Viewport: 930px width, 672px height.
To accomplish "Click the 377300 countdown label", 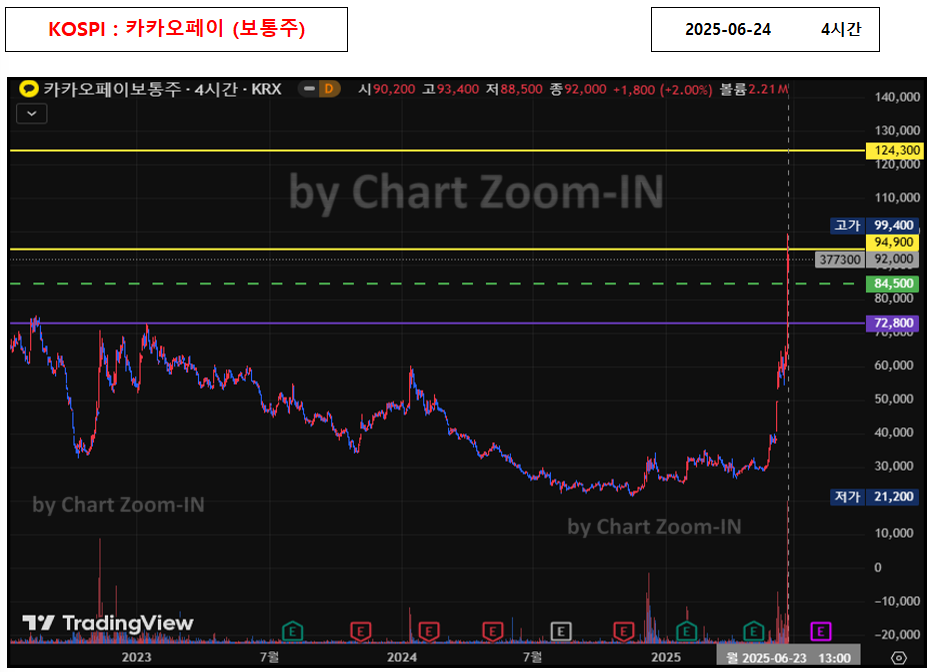I will click(840, 259).
